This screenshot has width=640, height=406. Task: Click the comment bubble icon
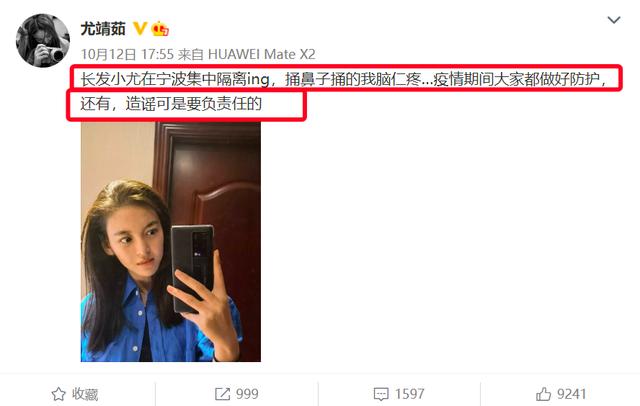pos(381,394)
